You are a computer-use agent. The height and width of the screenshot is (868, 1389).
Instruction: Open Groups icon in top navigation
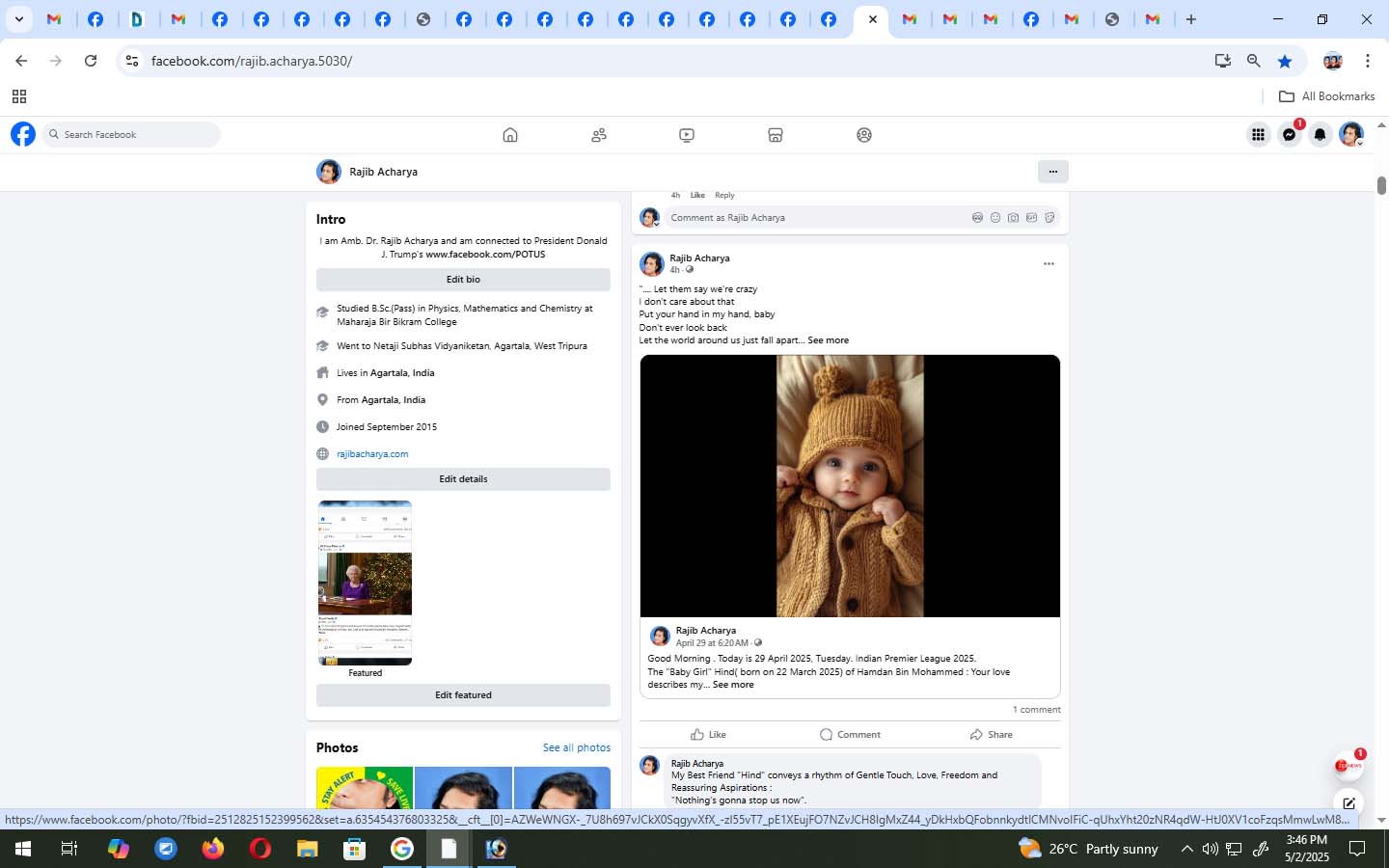[x=864, y=135]
